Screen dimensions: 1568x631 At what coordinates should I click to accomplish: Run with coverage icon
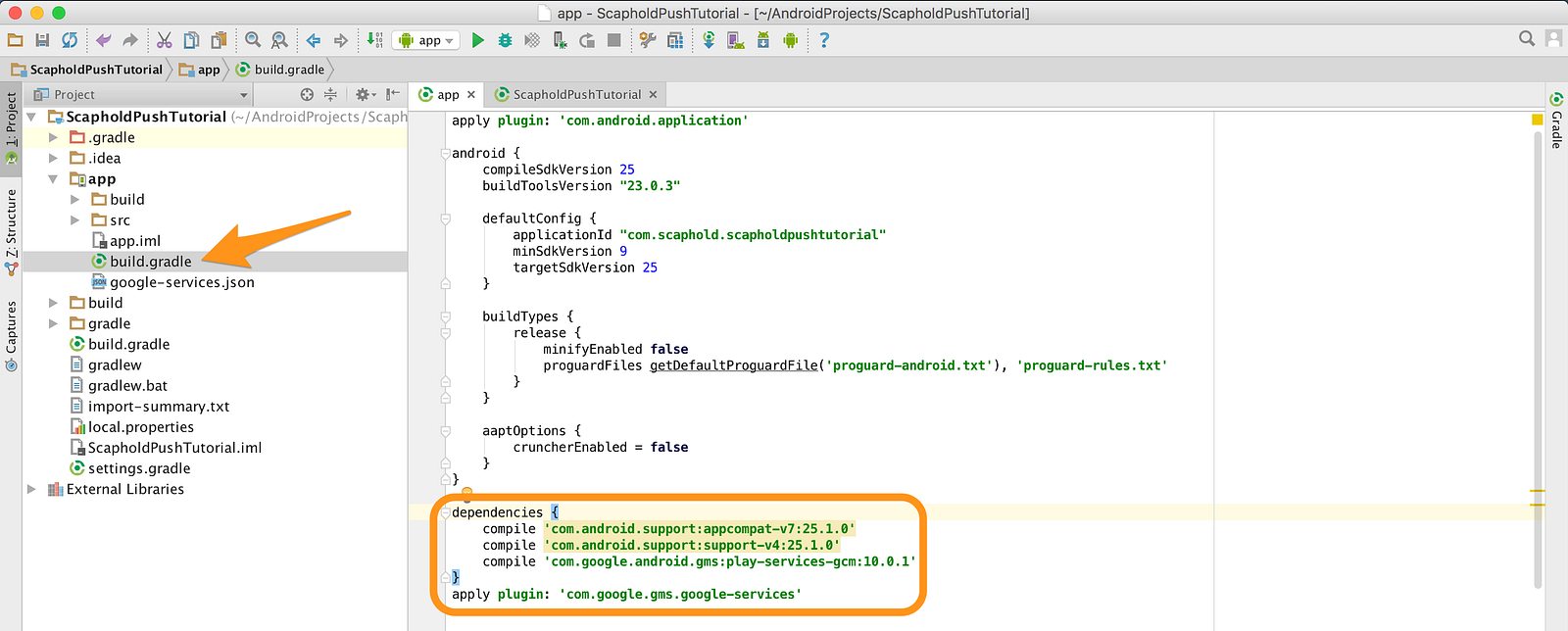[x=532, y=40]
